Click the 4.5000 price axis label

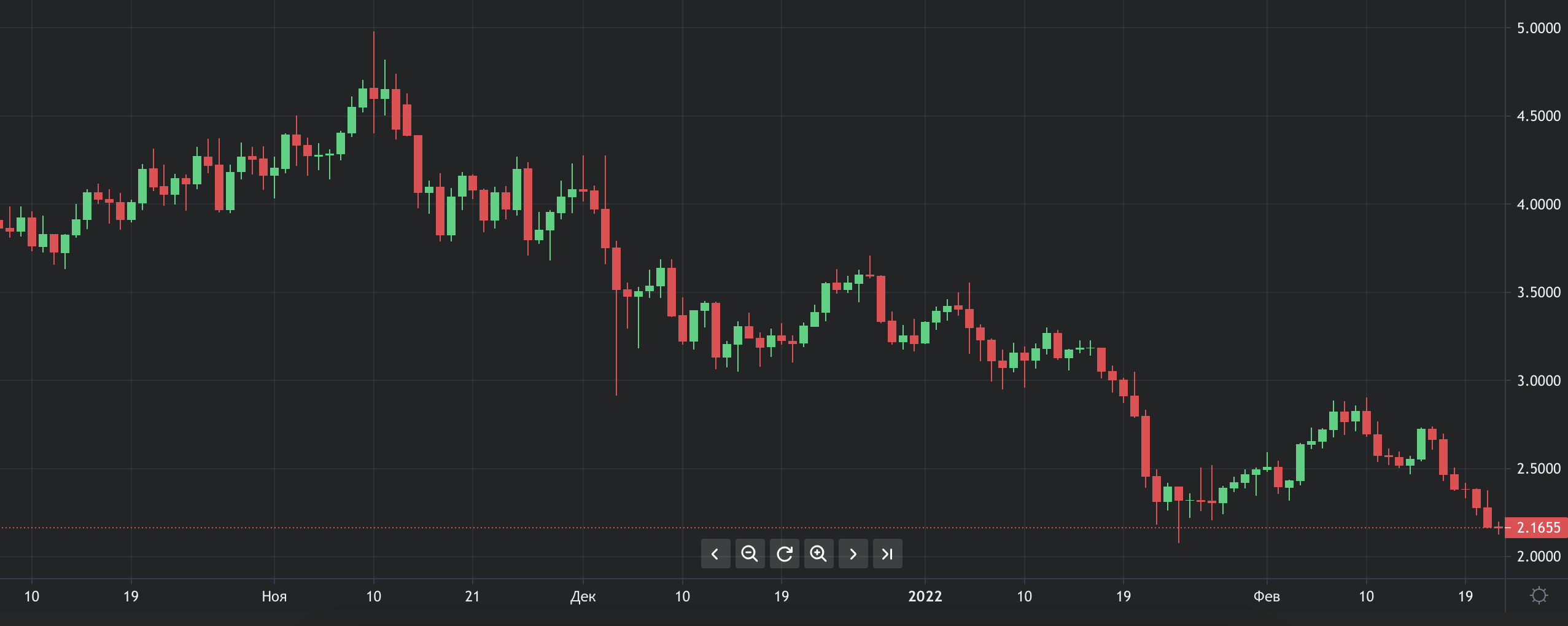(x=1539, y=116)
